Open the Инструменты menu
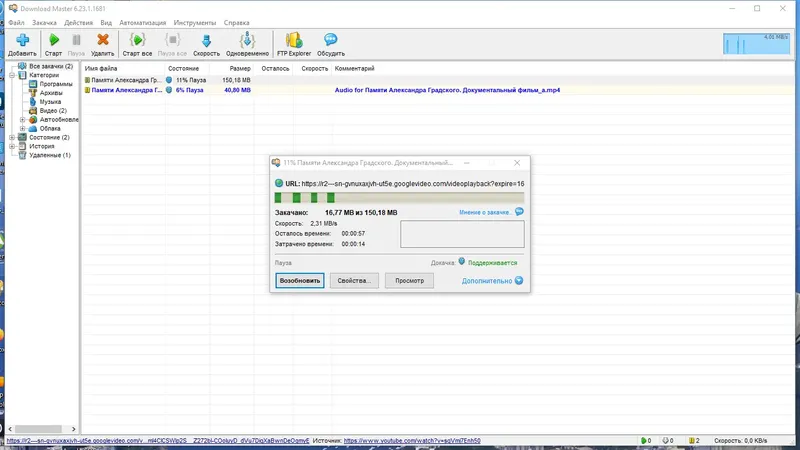Image resolution: width=800 pixels, height=450 pixels. coord(195,22)
